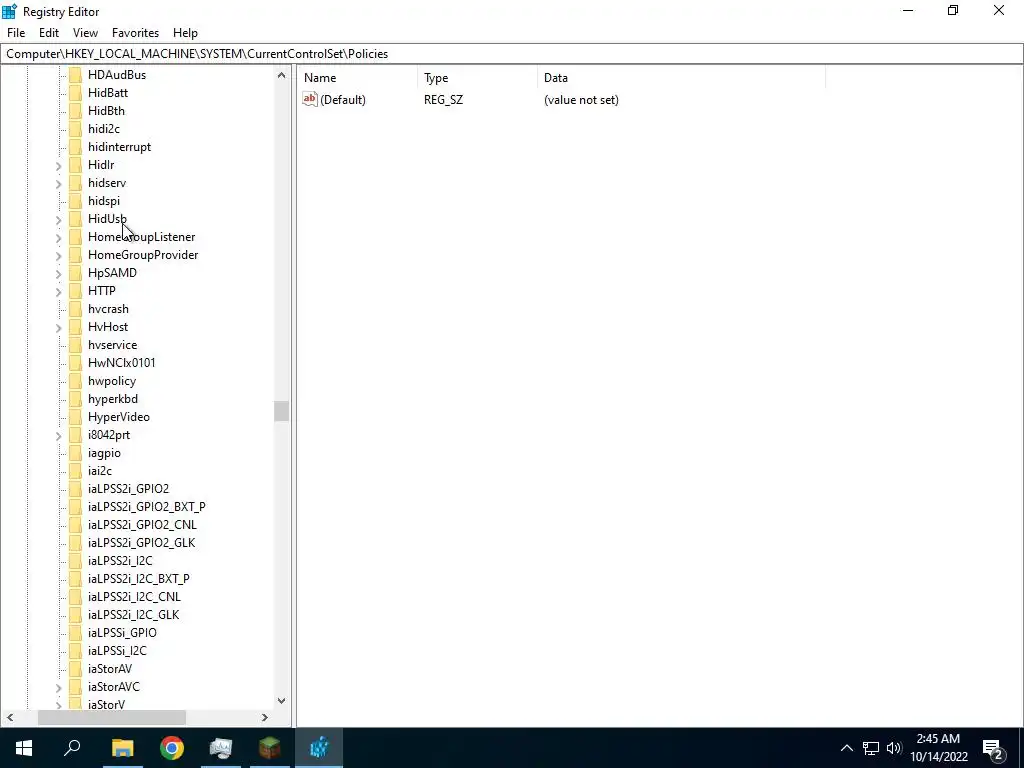
Task: Expand the HidUsb key
Action: coord(58,220)
